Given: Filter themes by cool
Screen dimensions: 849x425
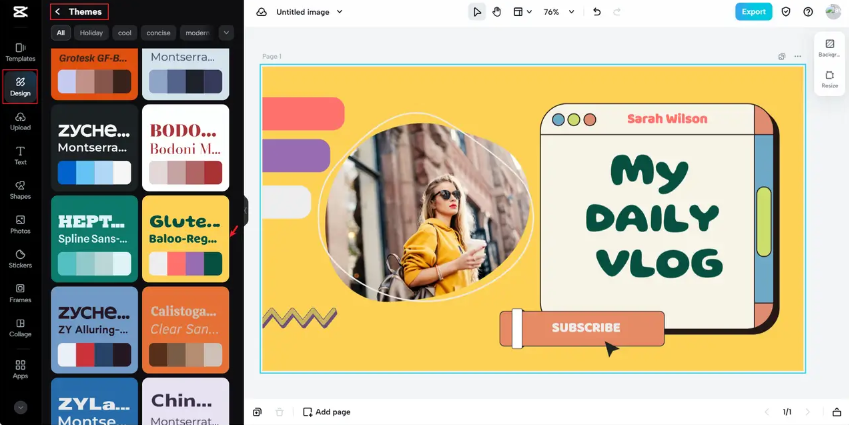Looking at the screenshot, I should [x=125, y=33].
